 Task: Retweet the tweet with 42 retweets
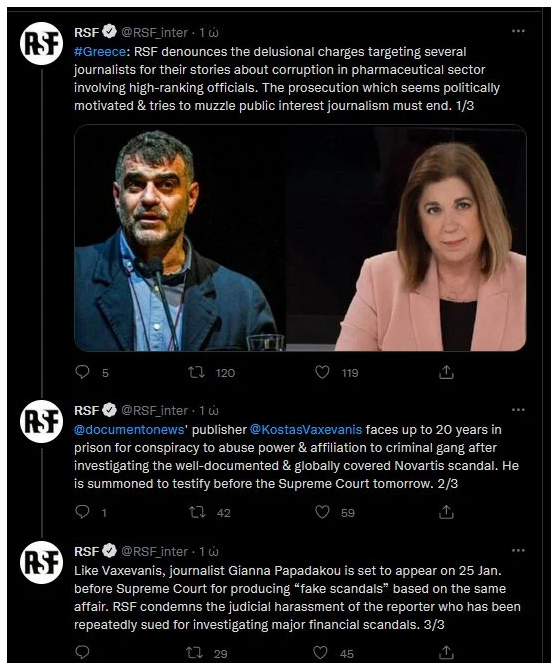click(197, 512)
